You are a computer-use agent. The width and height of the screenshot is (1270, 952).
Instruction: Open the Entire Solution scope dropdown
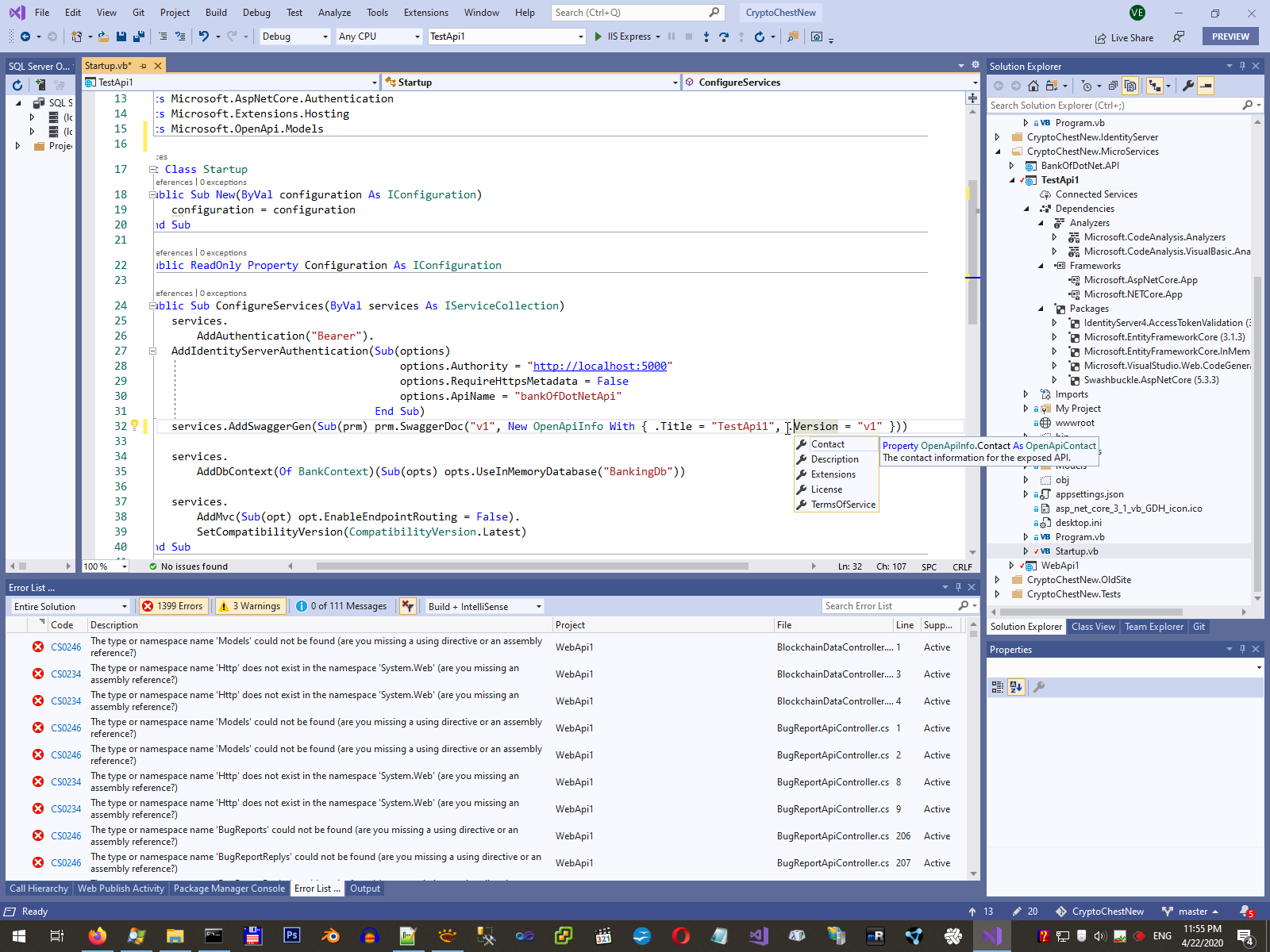tap(70, 606)
